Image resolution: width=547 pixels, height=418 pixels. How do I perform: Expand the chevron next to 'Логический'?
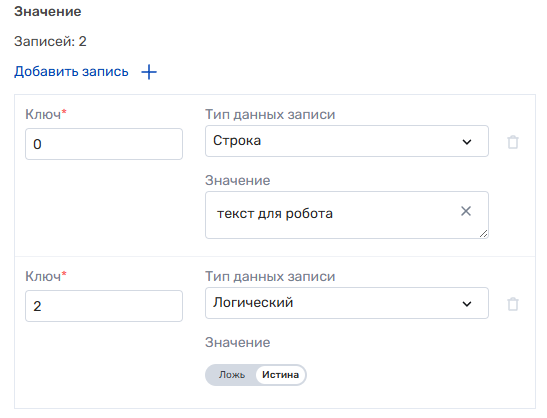pyautogui.click(x=467, y=304)
